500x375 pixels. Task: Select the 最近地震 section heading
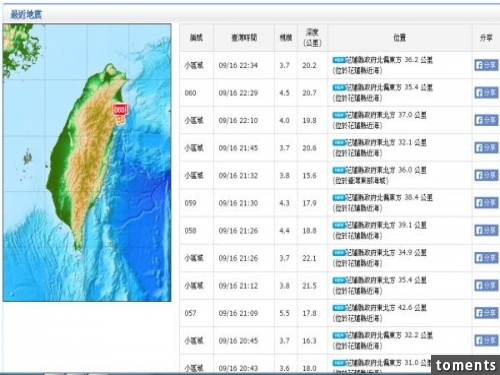(x=26, y=15)
